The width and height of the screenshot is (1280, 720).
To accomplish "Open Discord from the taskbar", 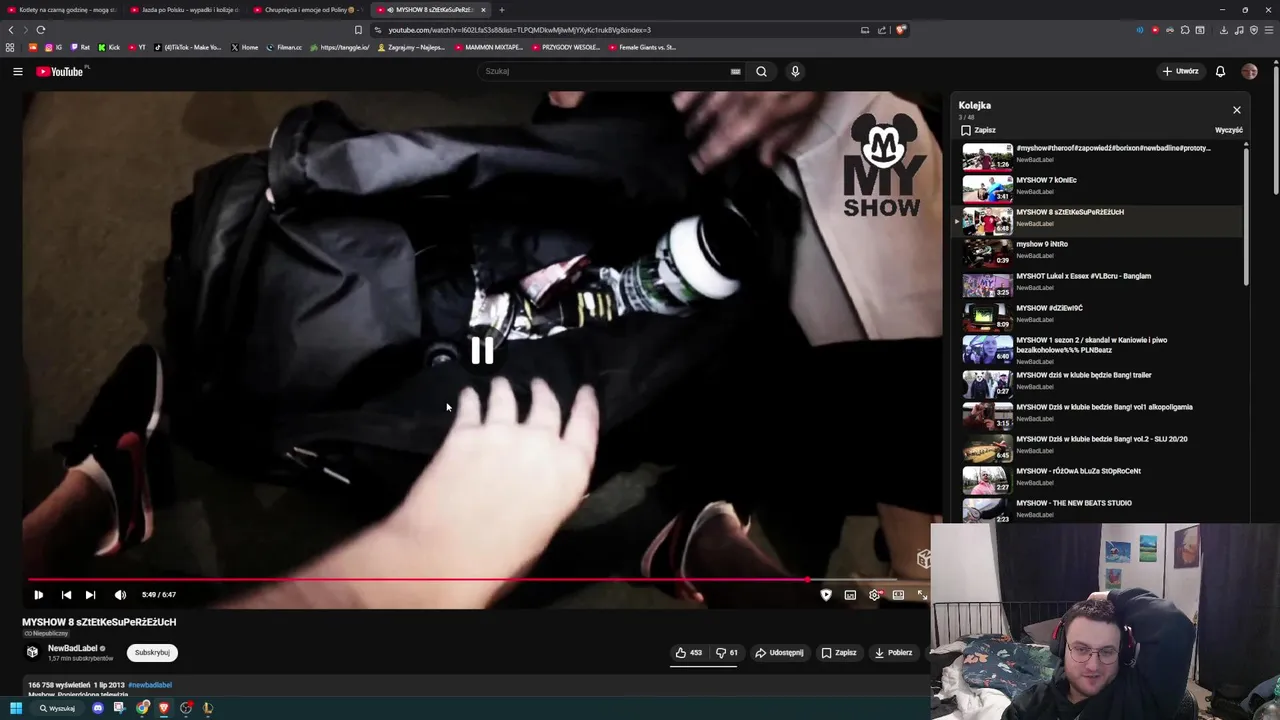I will (x=97, y=708).
